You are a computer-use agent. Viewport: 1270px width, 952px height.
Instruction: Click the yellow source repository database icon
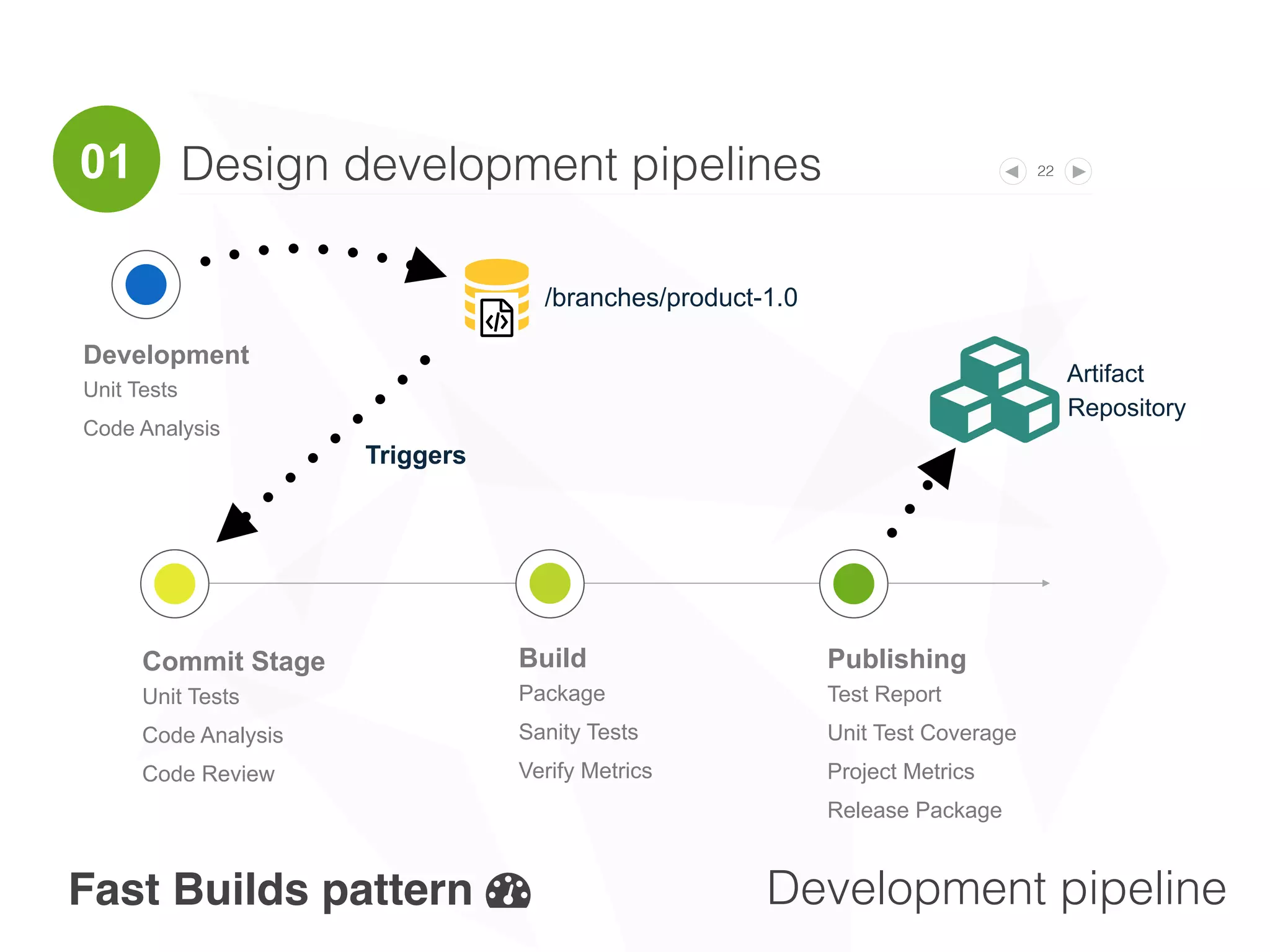[x=497, y=298]
